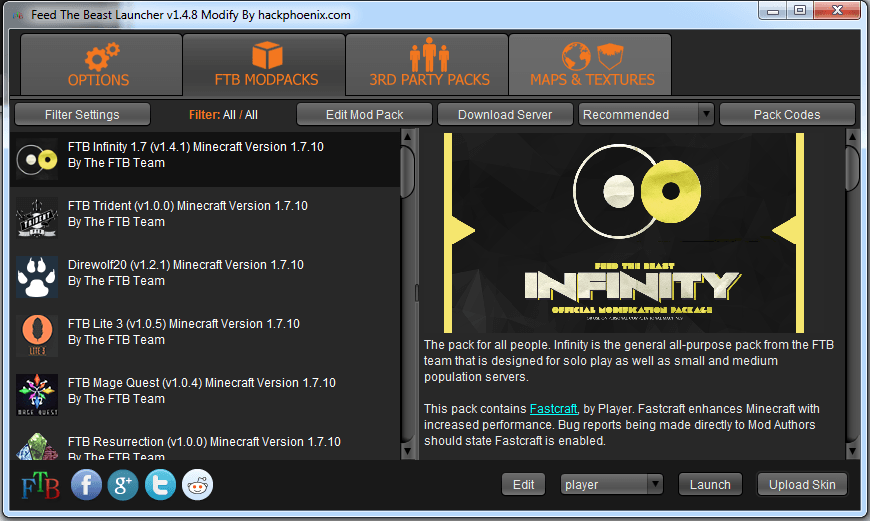This screenshot has height=521, width=870.
Task: Click the FTB Resurrection (v1.0.0) title
Action: (204, 442)
